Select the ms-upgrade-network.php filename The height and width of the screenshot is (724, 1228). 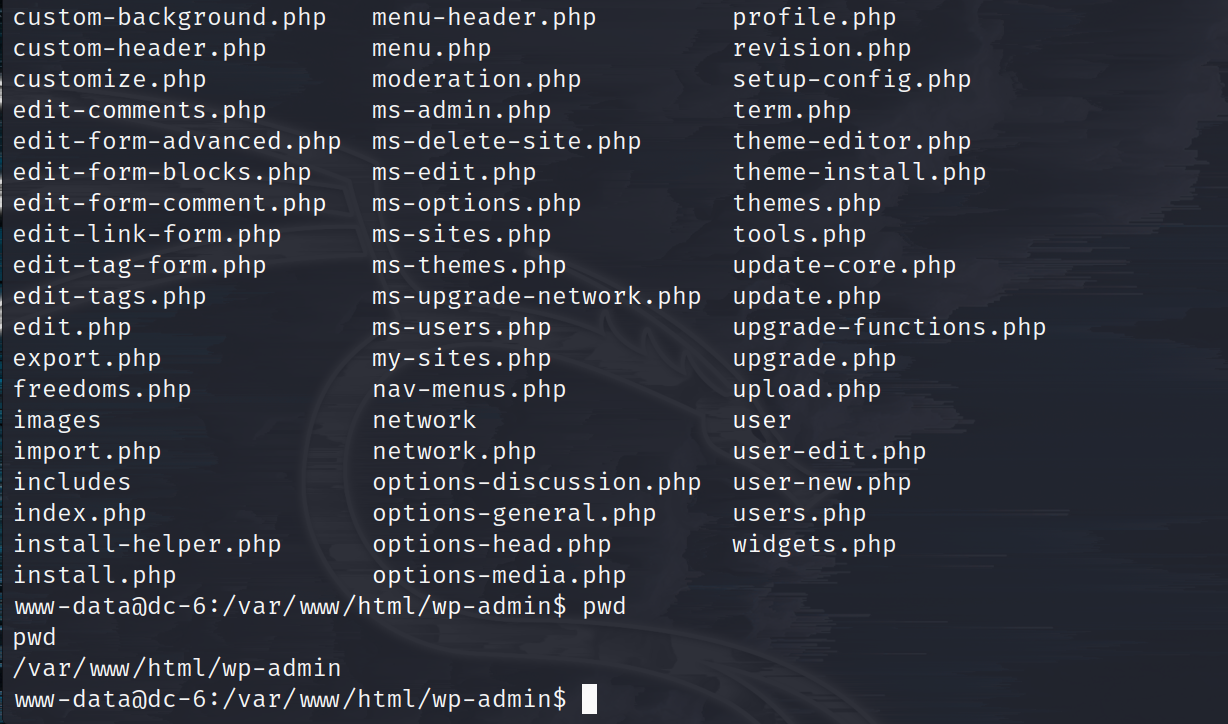coord(536,297)
